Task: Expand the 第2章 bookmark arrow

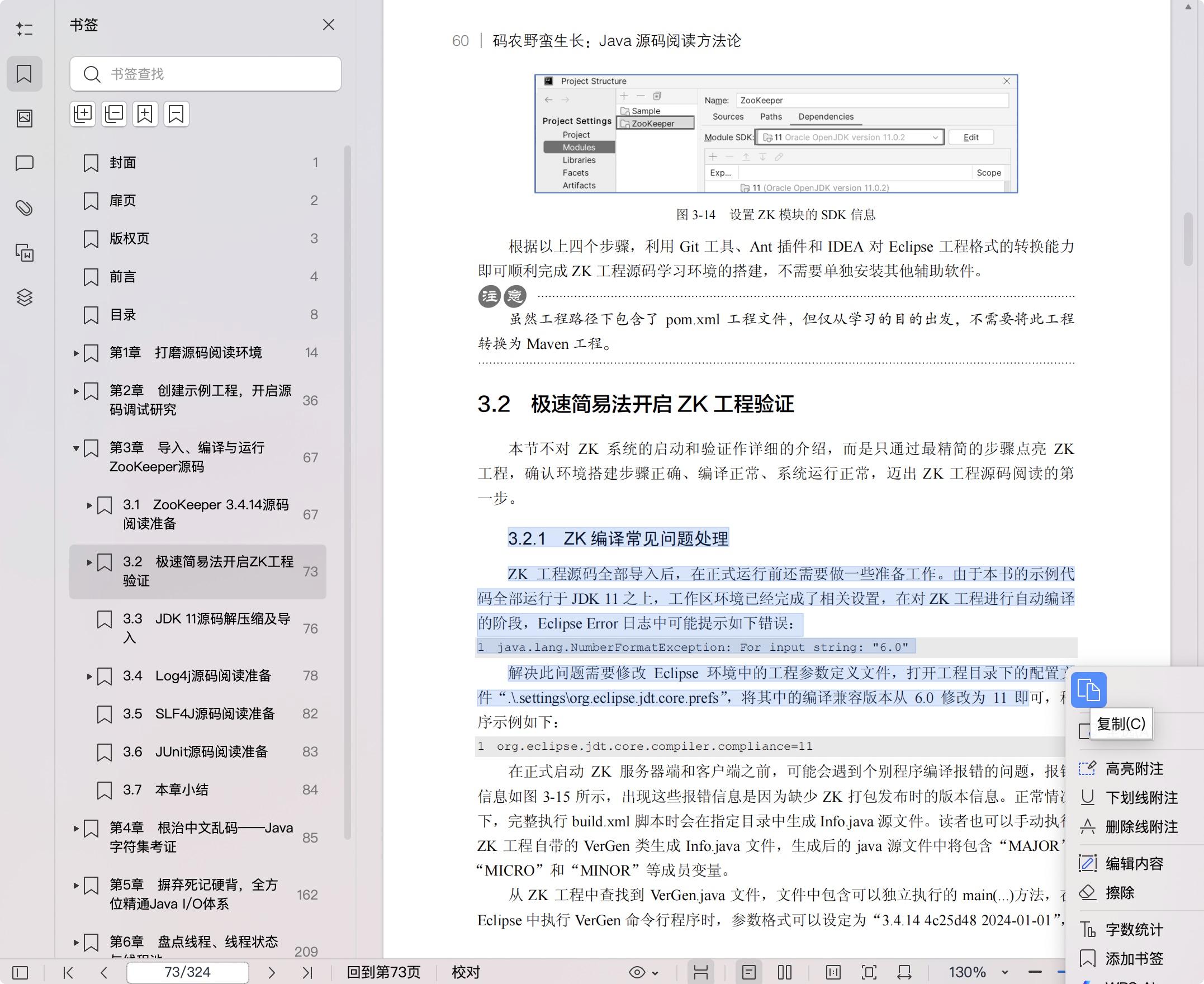Action: click(76, 391)
